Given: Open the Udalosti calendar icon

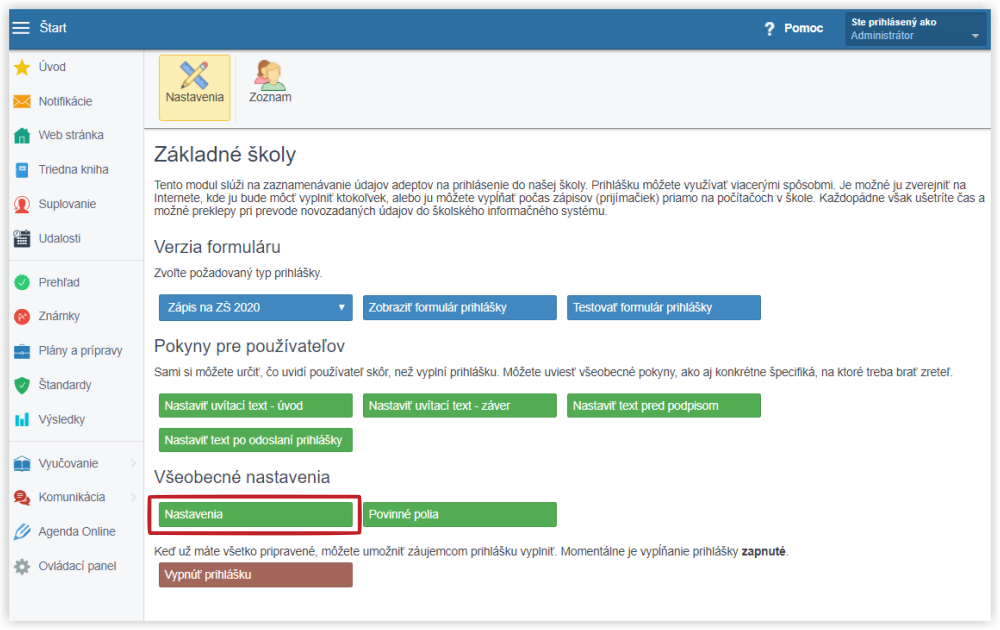Looking at the screenshot, I should point(22,239).
